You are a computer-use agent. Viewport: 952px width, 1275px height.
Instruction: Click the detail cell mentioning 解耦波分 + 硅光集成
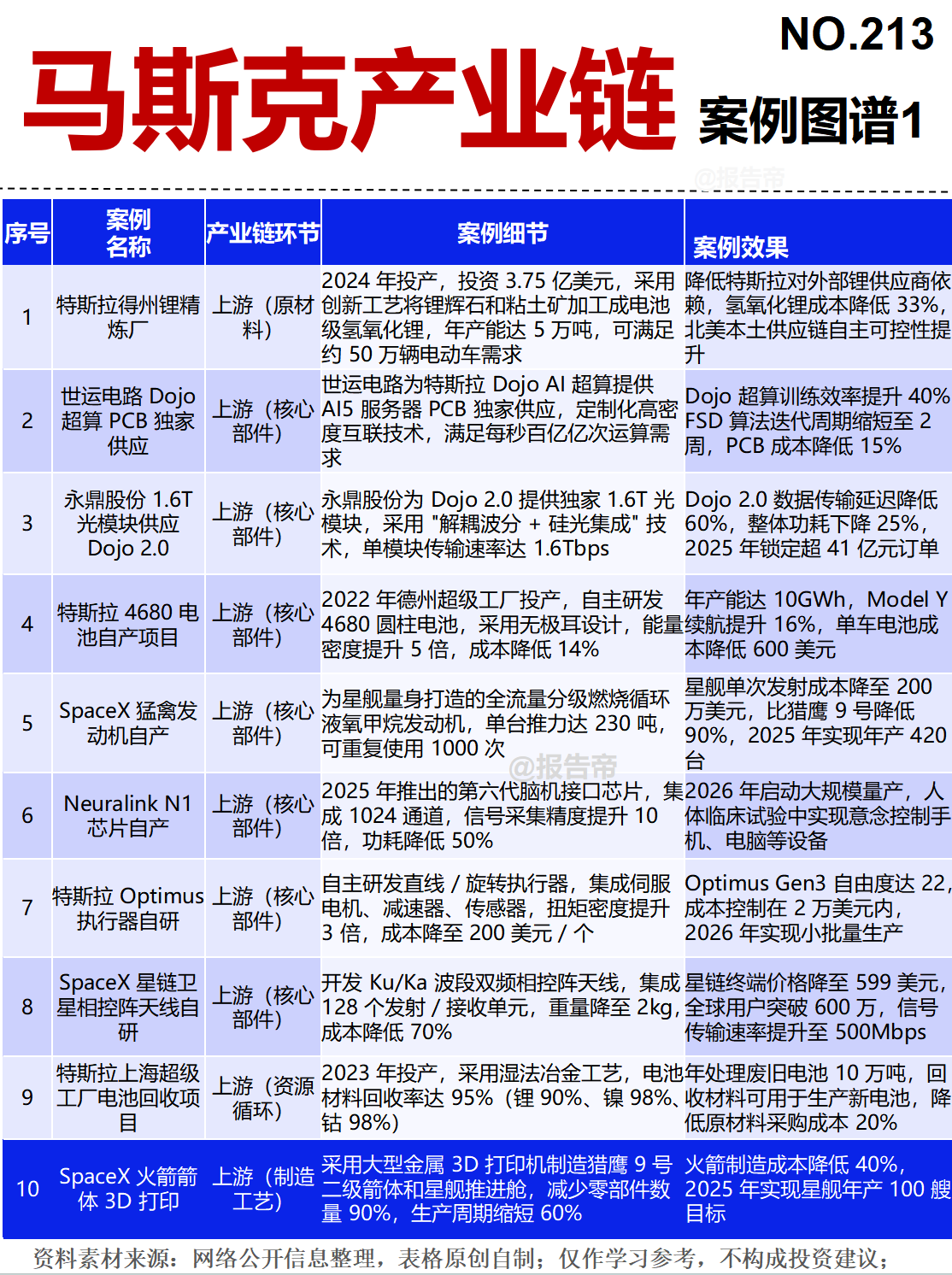(x=502, y=523)
